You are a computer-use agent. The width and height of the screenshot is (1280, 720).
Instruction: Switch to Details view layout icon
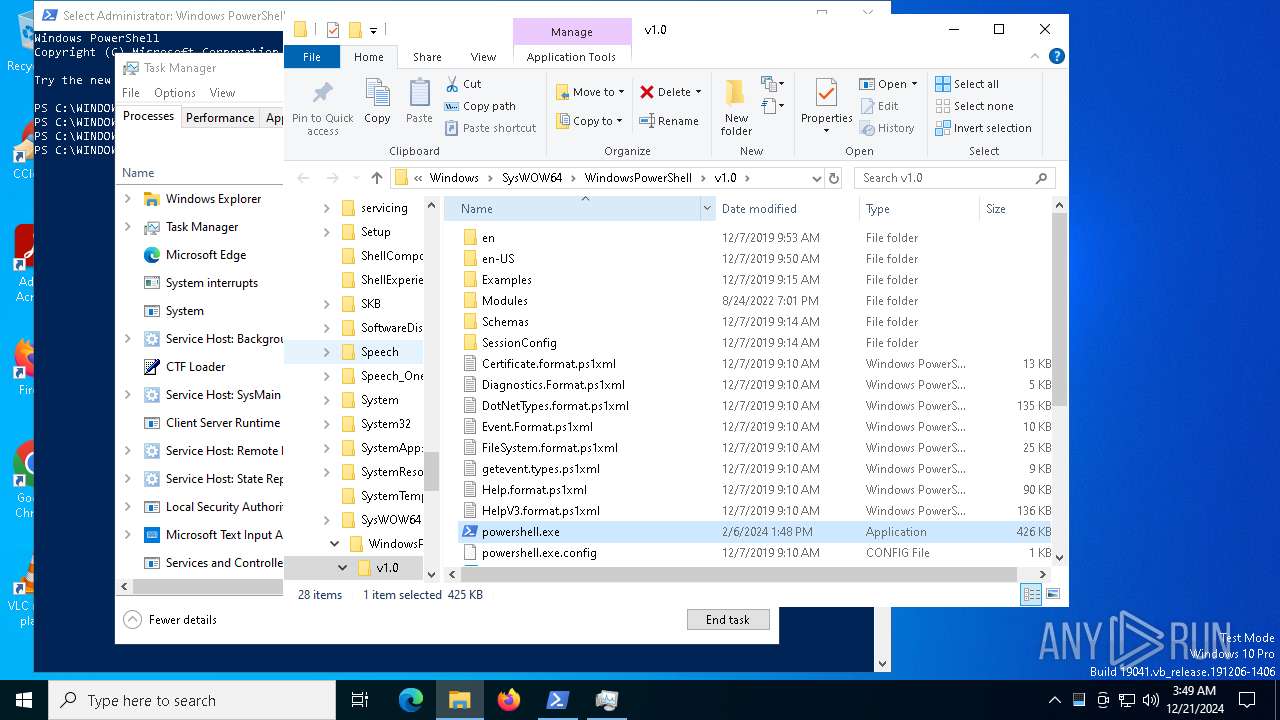[x=1031, y=594]
